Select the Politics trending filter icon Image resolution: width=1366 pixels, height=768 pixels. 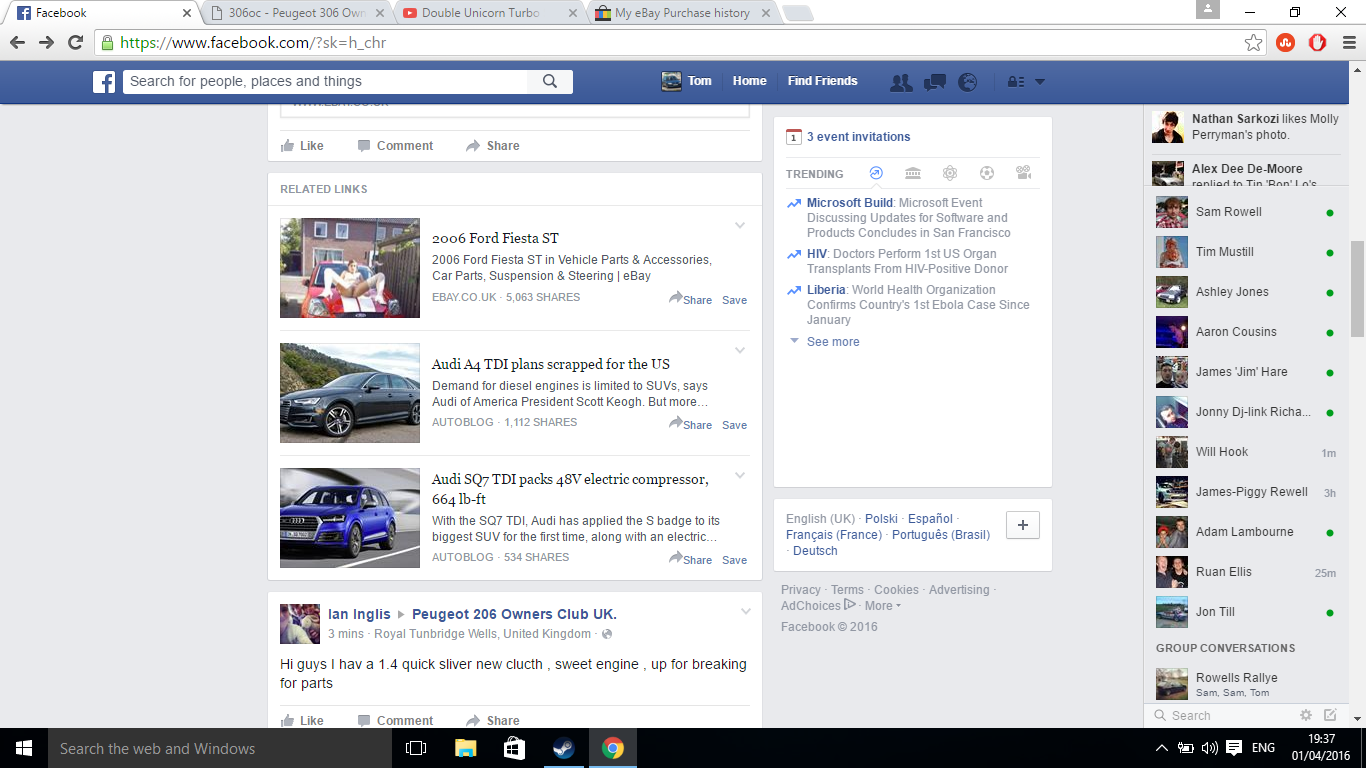(x=913, y=173)
